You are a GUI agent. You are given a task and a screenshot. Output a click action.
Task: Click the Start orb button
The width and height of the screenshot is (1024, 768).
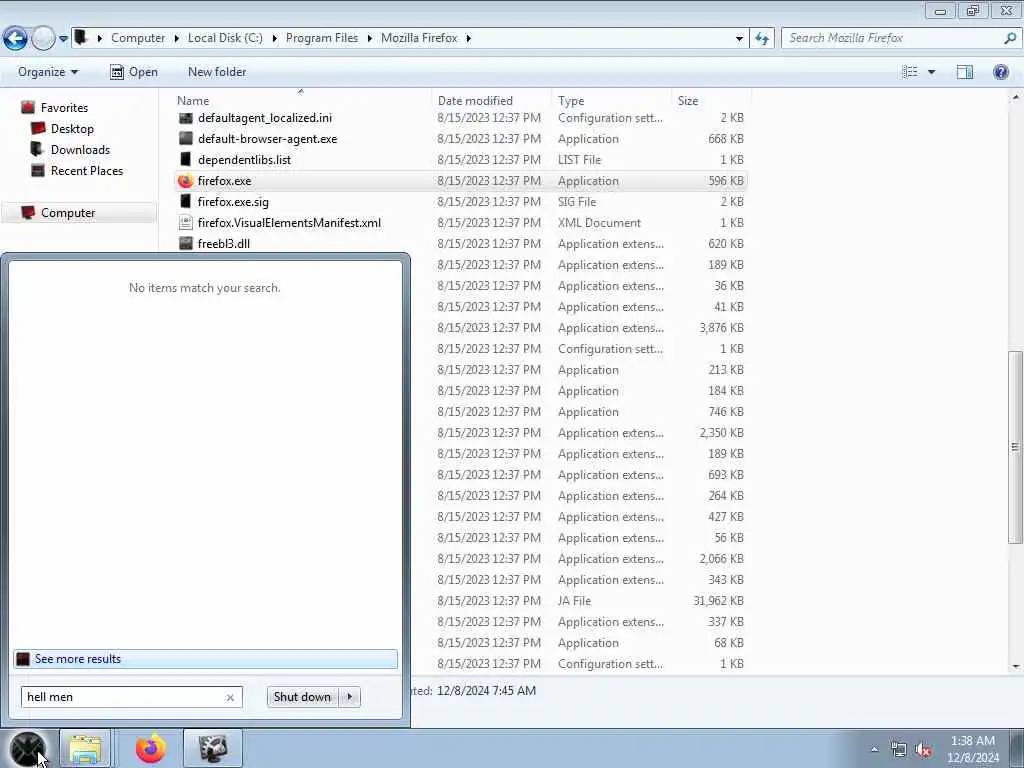[27, 748]
